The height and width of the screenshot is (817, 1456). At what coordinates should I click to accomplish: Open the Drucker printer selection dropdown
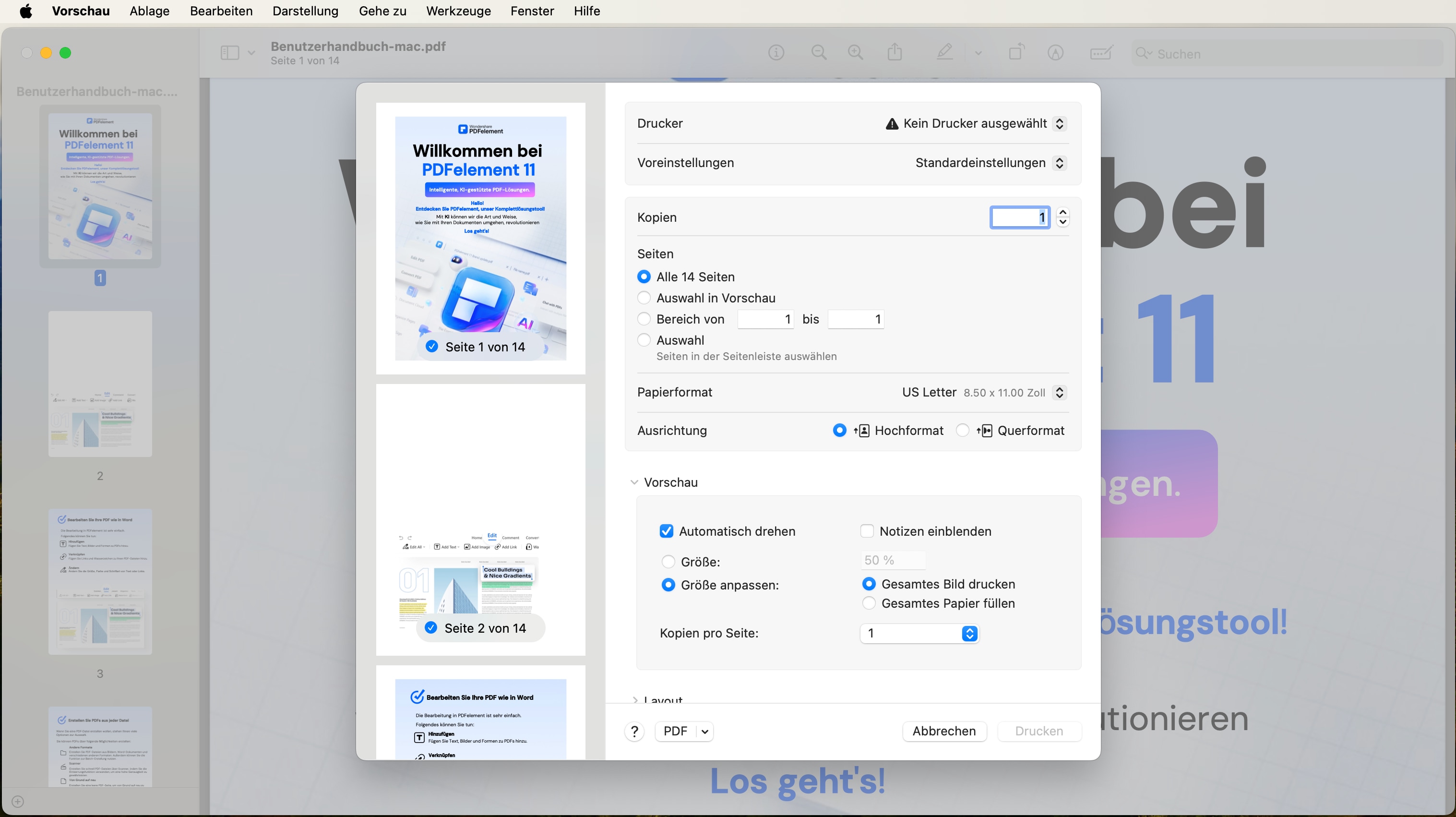click(1060, 124)
